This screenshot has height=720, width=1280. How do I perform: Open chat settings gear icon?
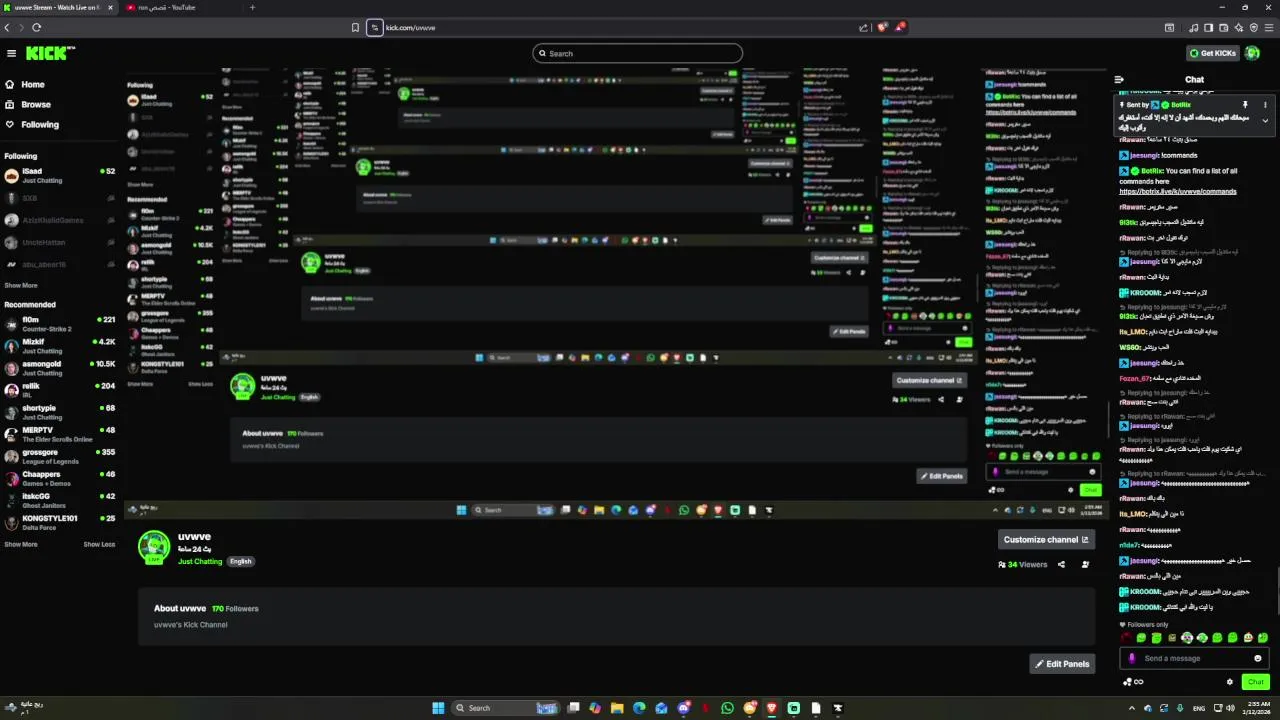click(x=1230, y=682)
